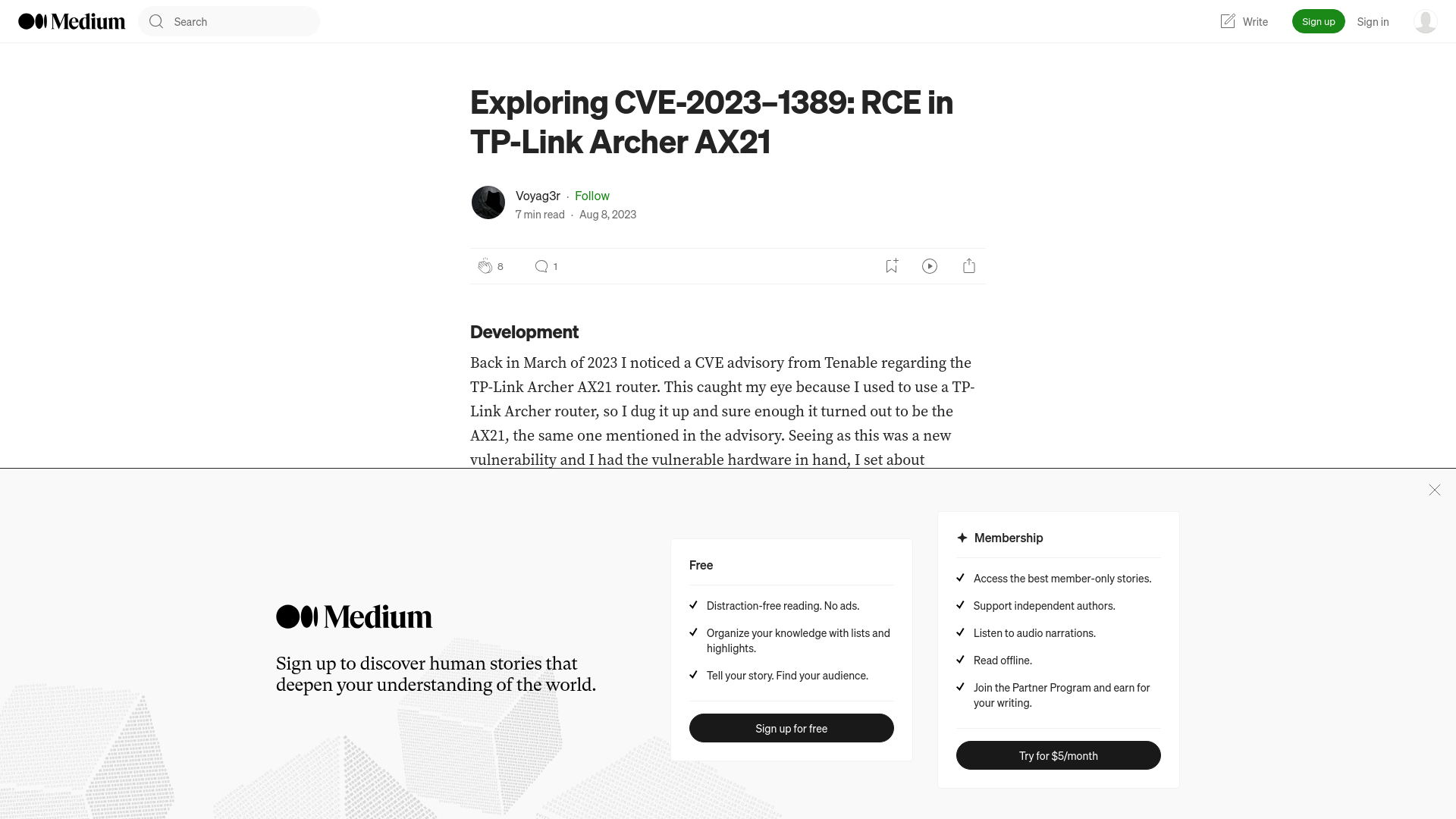Click the Distraction-free reading checkbox
This screenshot has height=819, width=1456.
click(x=694, y=604)
